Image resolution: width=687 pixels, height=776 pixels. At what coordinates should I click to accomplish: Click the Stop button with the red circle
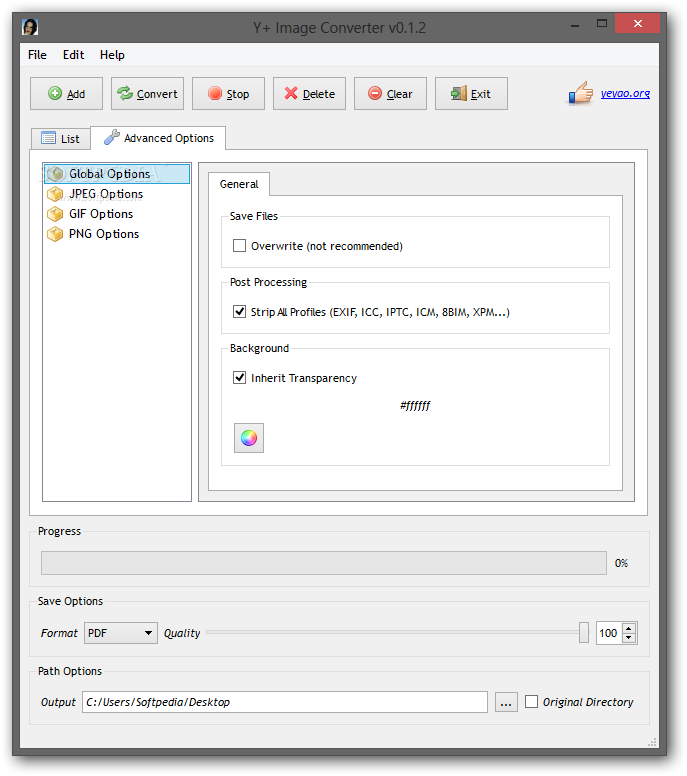point(228,94)
